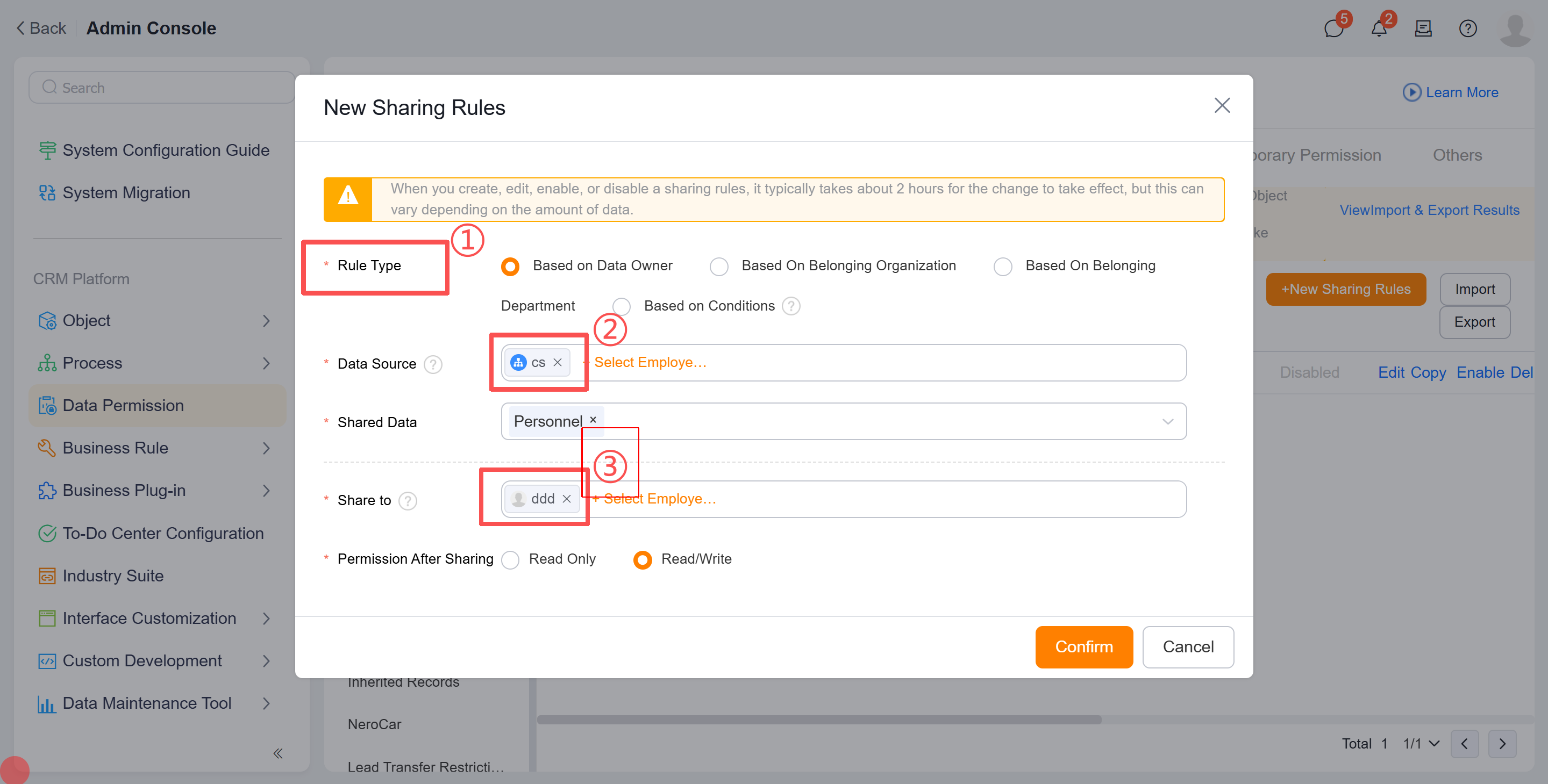The width and height of the screenshot is (1548, 784).
Task: Open System Migration in the sidebar
Action: pyautogui.click(x=126, y=192)
